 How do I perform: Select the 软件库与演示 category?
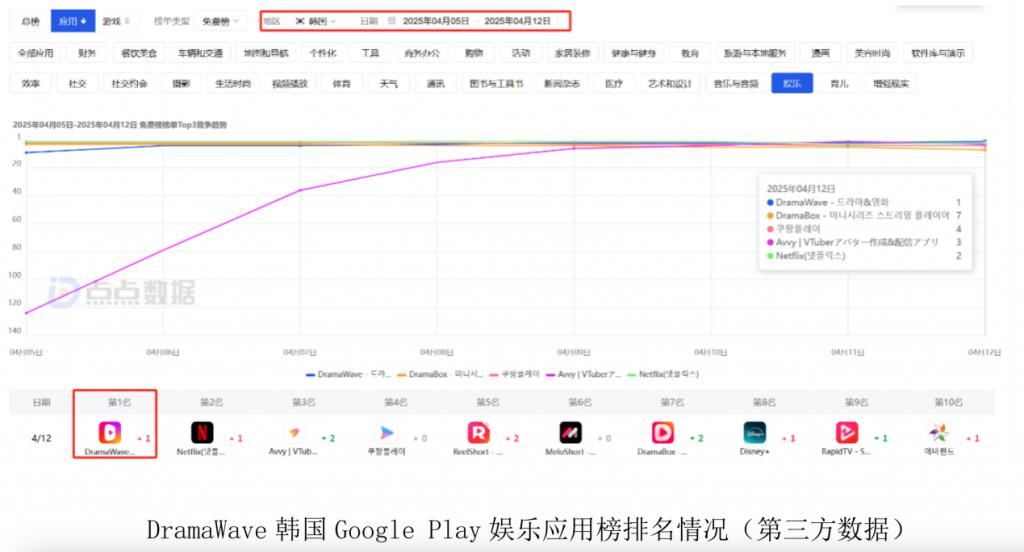coord(938,53)
